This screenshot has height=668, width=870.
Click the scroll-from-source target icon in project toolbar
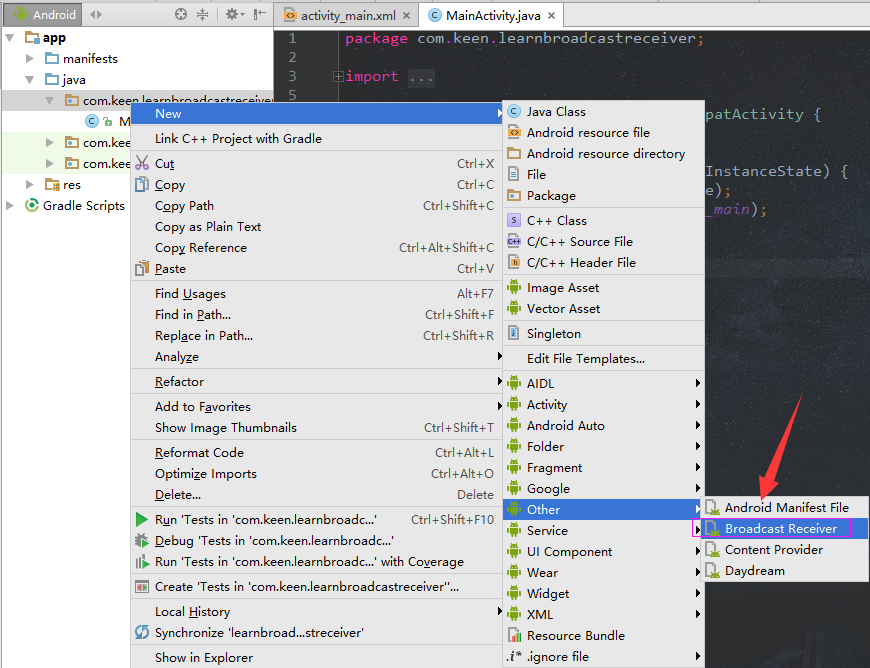pos(181,14)
